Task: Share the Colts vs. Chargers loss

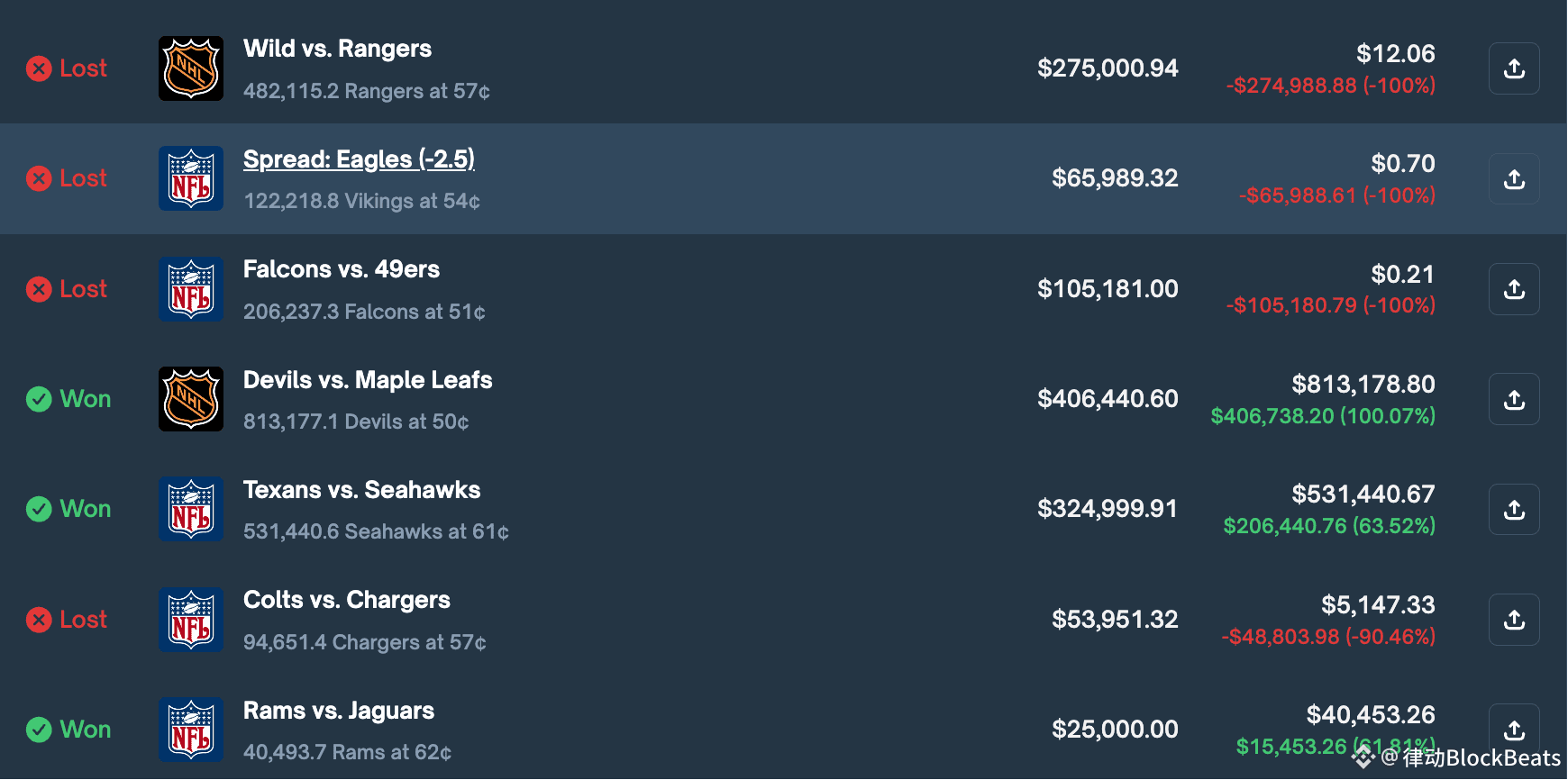Action: click(x=1514, y=620)
